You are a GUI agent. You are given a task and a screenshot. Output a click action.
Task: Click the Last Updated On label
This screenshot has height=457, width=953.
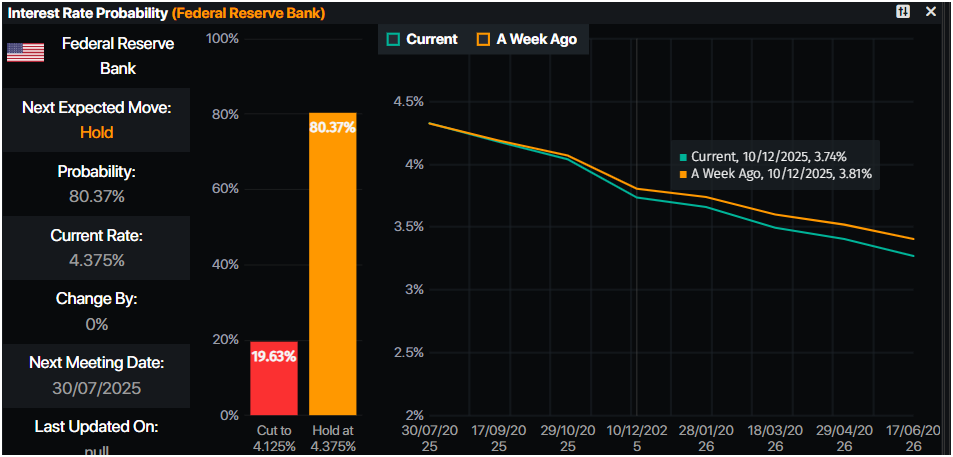(97, 427)
